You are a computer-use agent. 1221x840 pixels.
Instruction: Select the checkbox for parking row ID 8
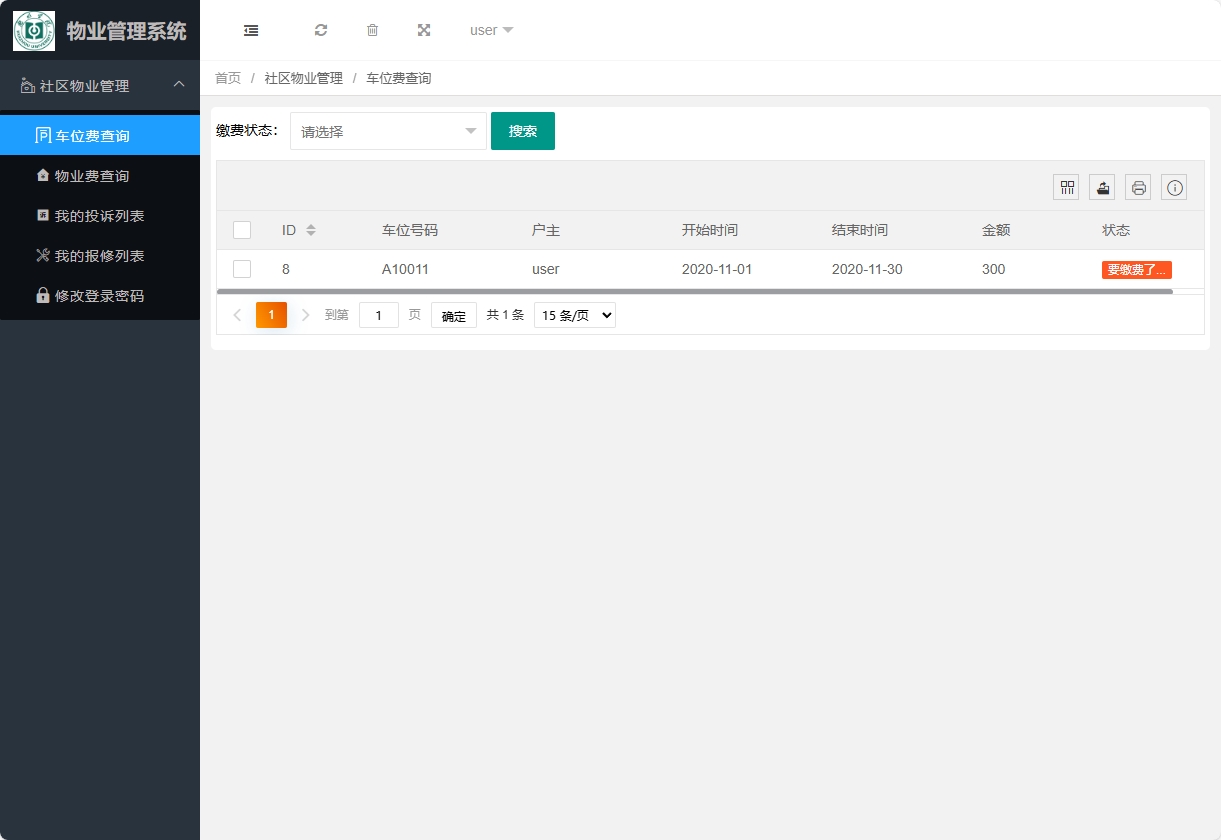pyautogui.click(x=242, y=268)
